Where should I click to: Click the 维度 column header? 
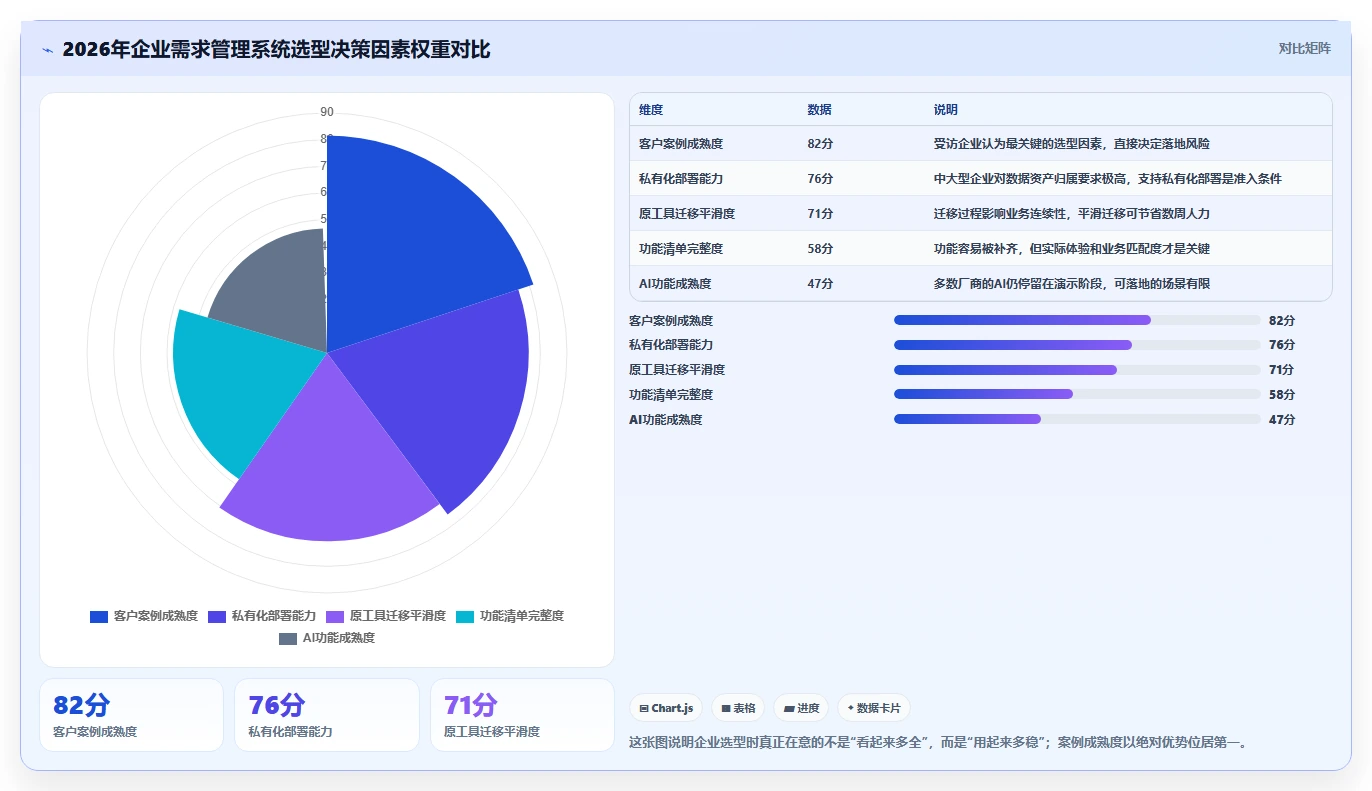tap(651, 110)
